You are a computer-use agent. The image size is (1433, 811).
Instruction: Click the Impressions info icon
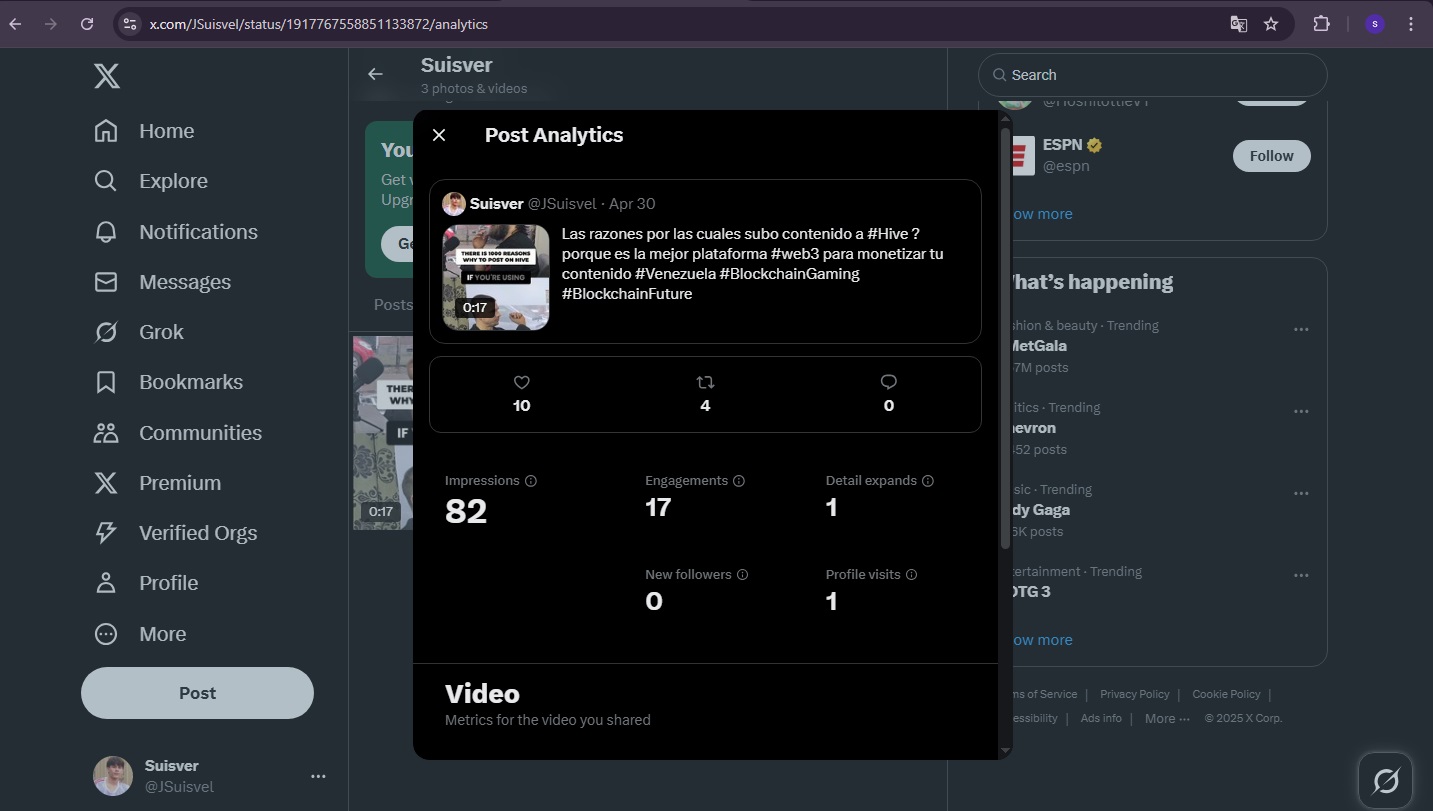tap(531, 481)
